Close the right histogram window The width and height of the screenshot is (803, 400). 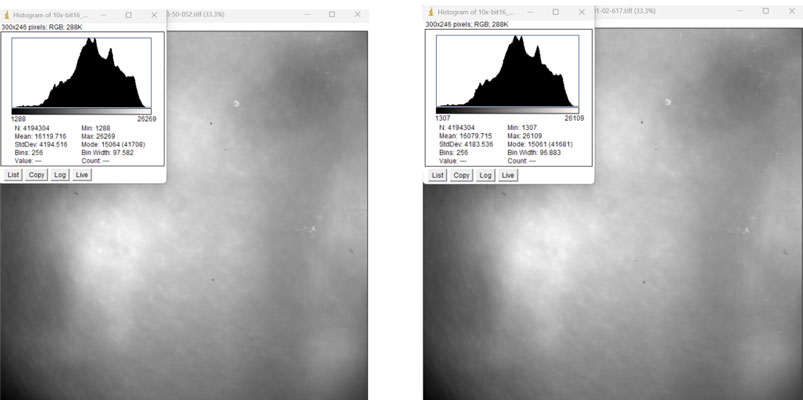(x=581, y=12)
